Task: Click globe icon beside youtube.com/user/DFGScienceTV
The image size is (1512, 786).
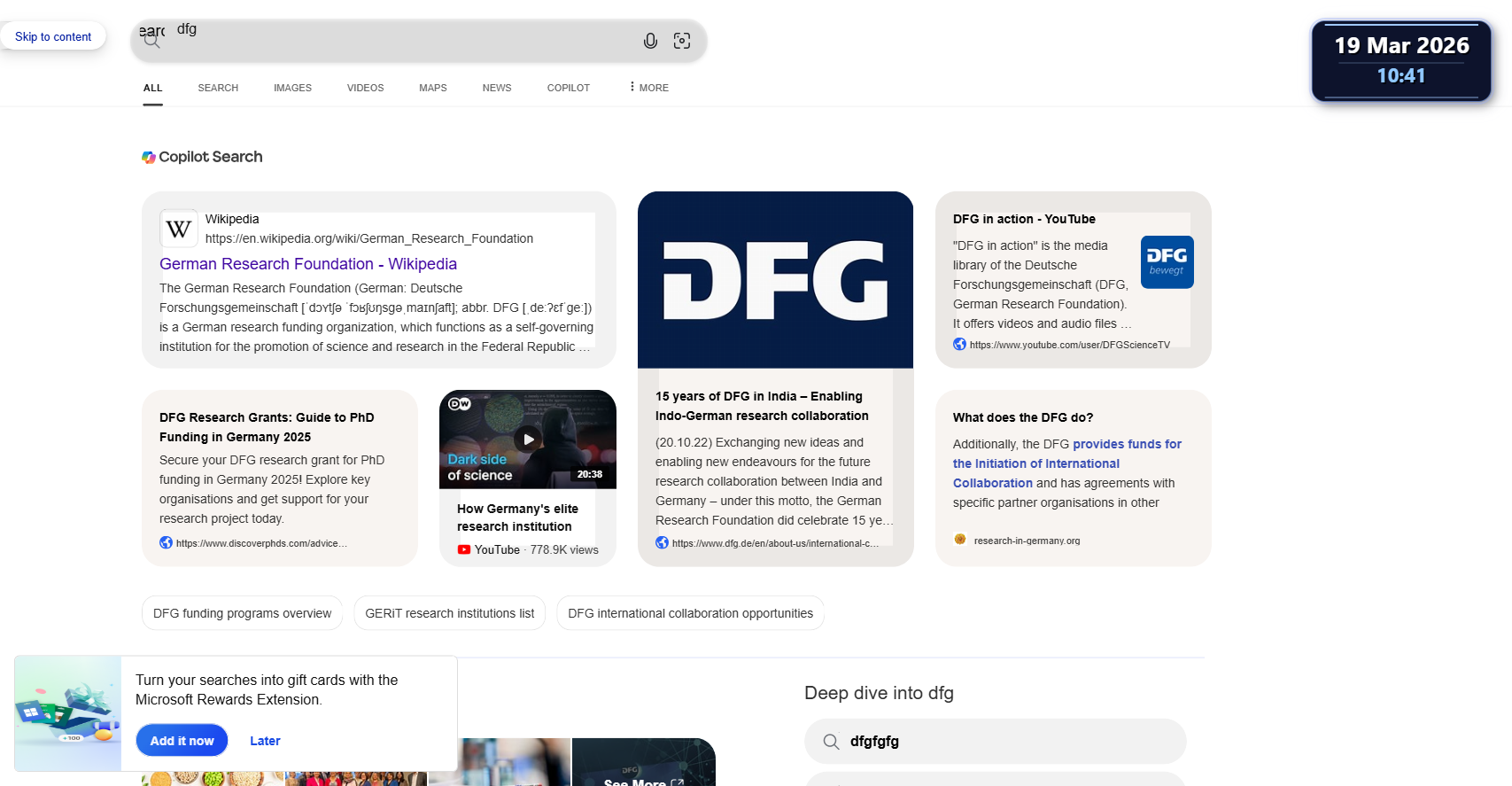Action: tap(959, 345)
